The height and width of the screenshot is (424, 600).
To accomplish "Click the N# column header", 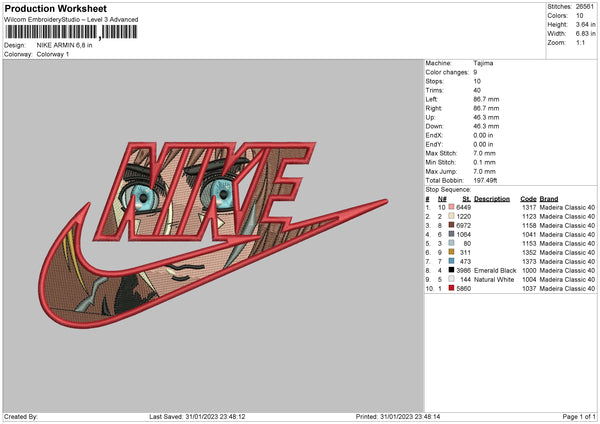I will (x=442, y=199).
